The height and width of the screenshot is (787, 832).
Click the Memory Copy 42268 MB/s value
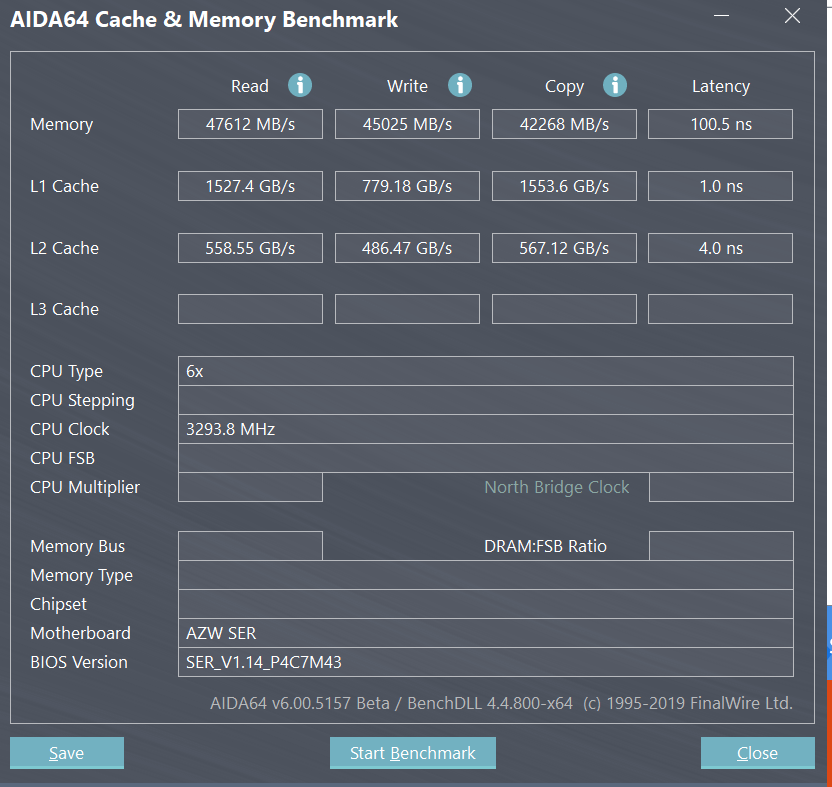564,124
